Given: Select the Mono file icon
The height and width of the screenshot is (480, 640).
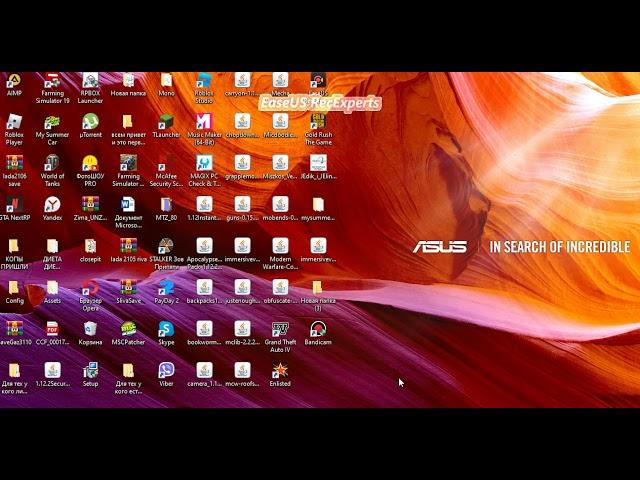Looking at the screenshot, I should [166, 84].
